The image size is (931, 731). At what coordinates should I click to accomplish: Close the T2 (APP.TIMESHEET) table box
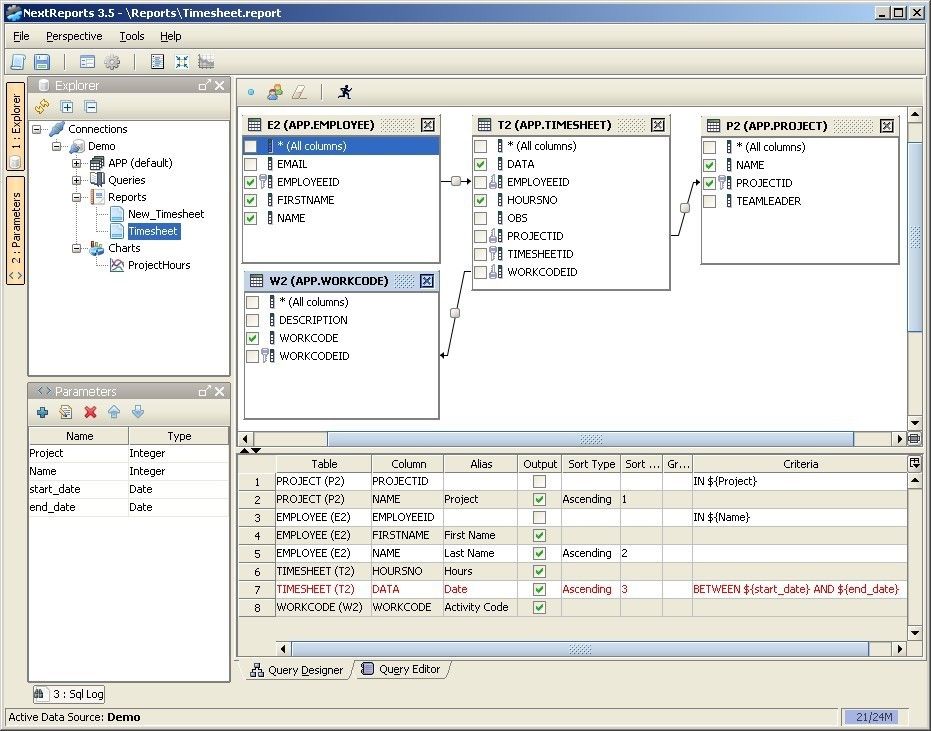(657, 125)
